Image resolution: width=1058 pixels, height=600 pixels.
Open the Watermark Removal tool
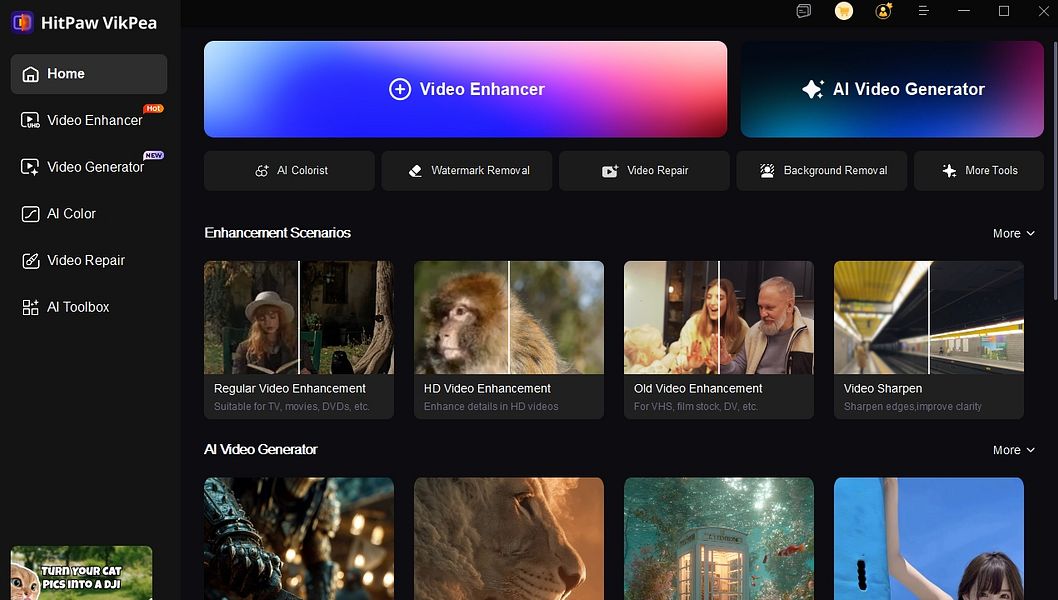tap(467, 171)
